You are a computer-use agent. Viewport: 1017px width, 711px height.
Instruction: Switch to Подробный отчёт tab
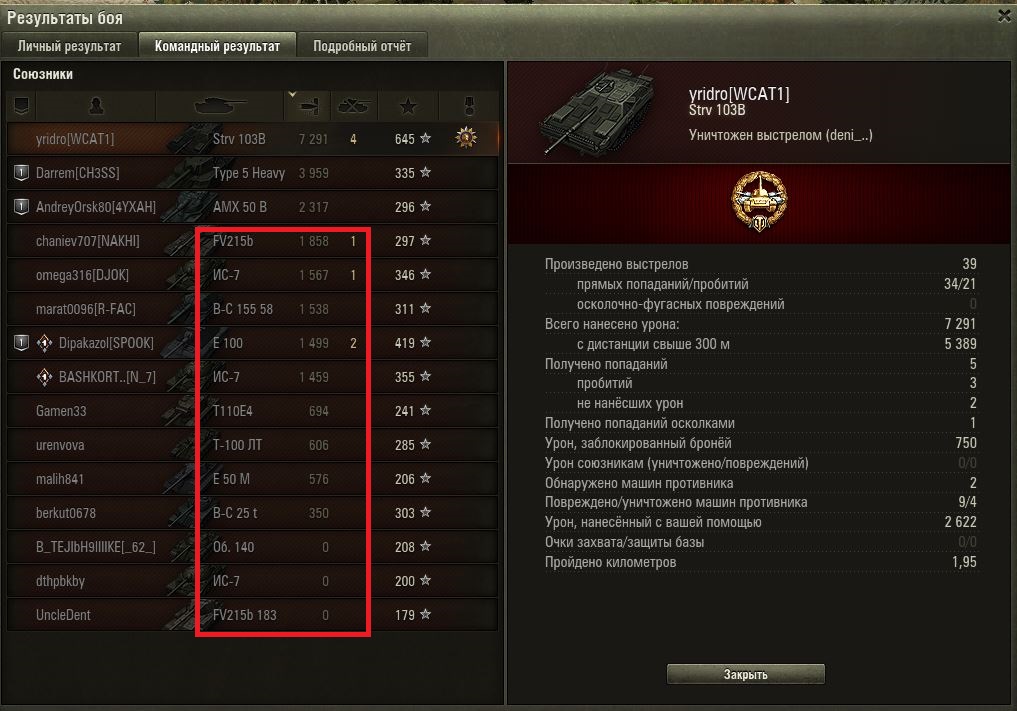pos(362,46)
